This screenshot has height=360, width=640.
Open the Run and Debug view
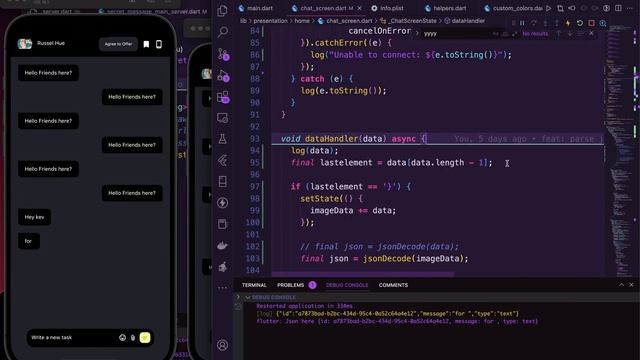click(223, 76)
